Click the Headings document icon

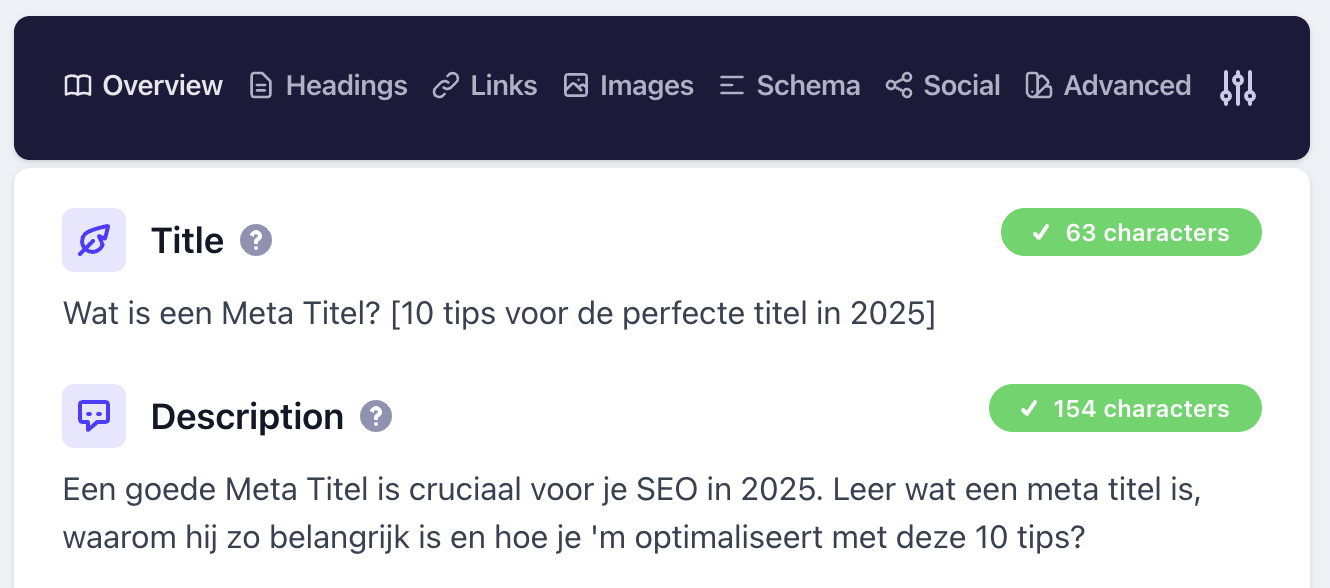click(260, 86)
